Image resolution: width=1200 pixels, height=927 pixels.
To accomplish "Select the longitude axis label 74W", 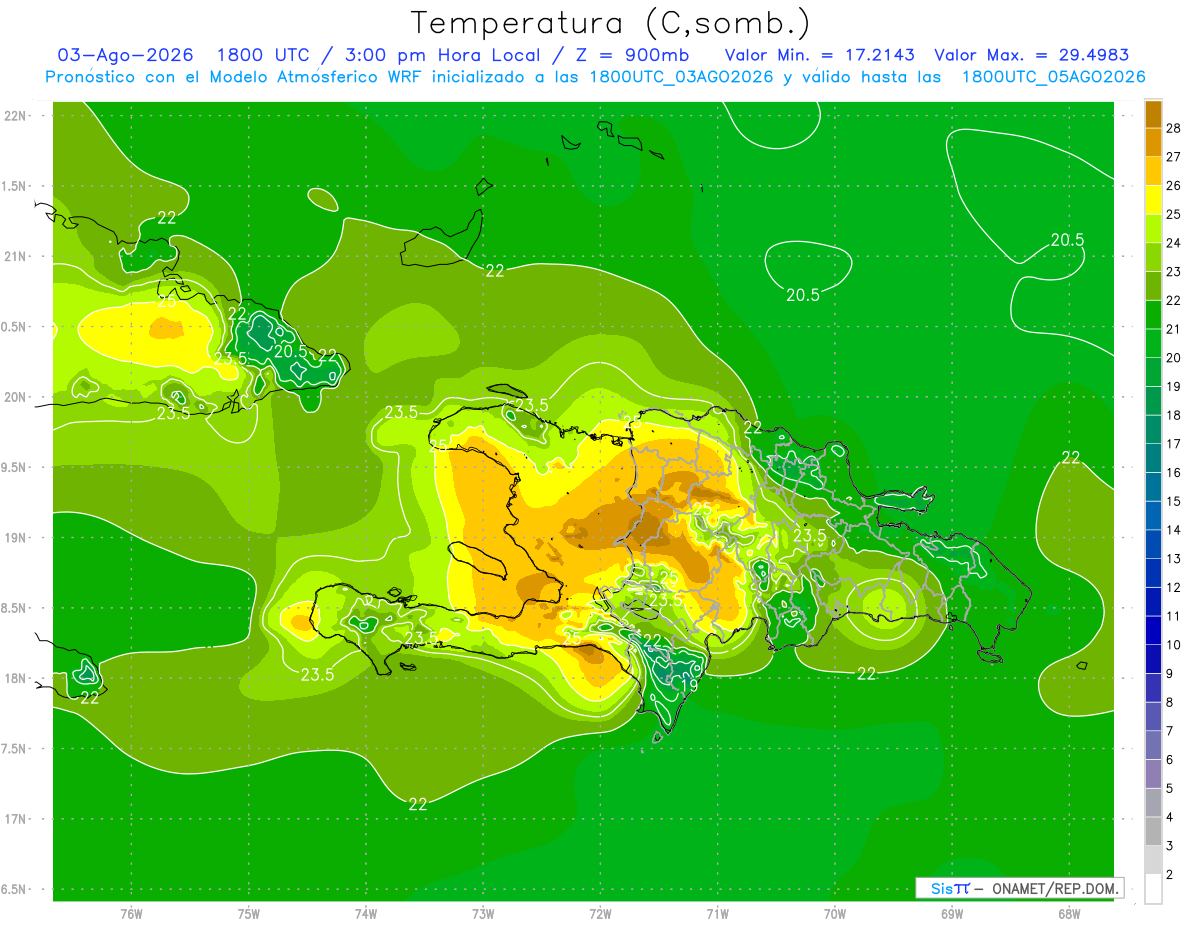I will (366, 912).
